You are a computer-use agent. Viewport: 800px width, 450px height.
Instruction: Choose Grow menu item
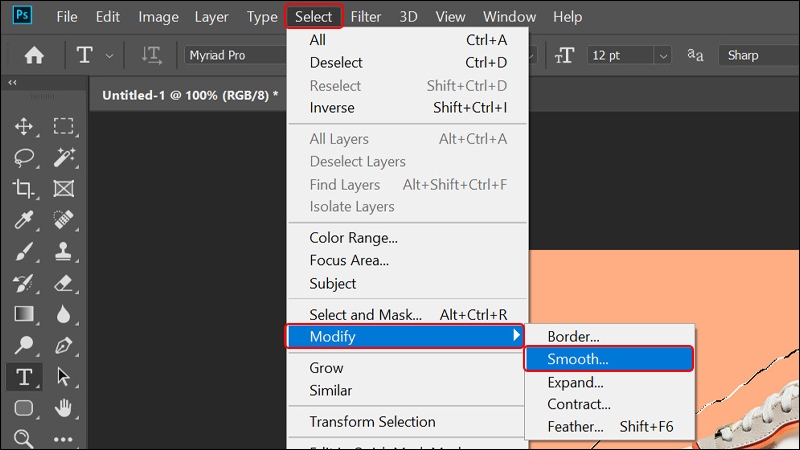406,368
